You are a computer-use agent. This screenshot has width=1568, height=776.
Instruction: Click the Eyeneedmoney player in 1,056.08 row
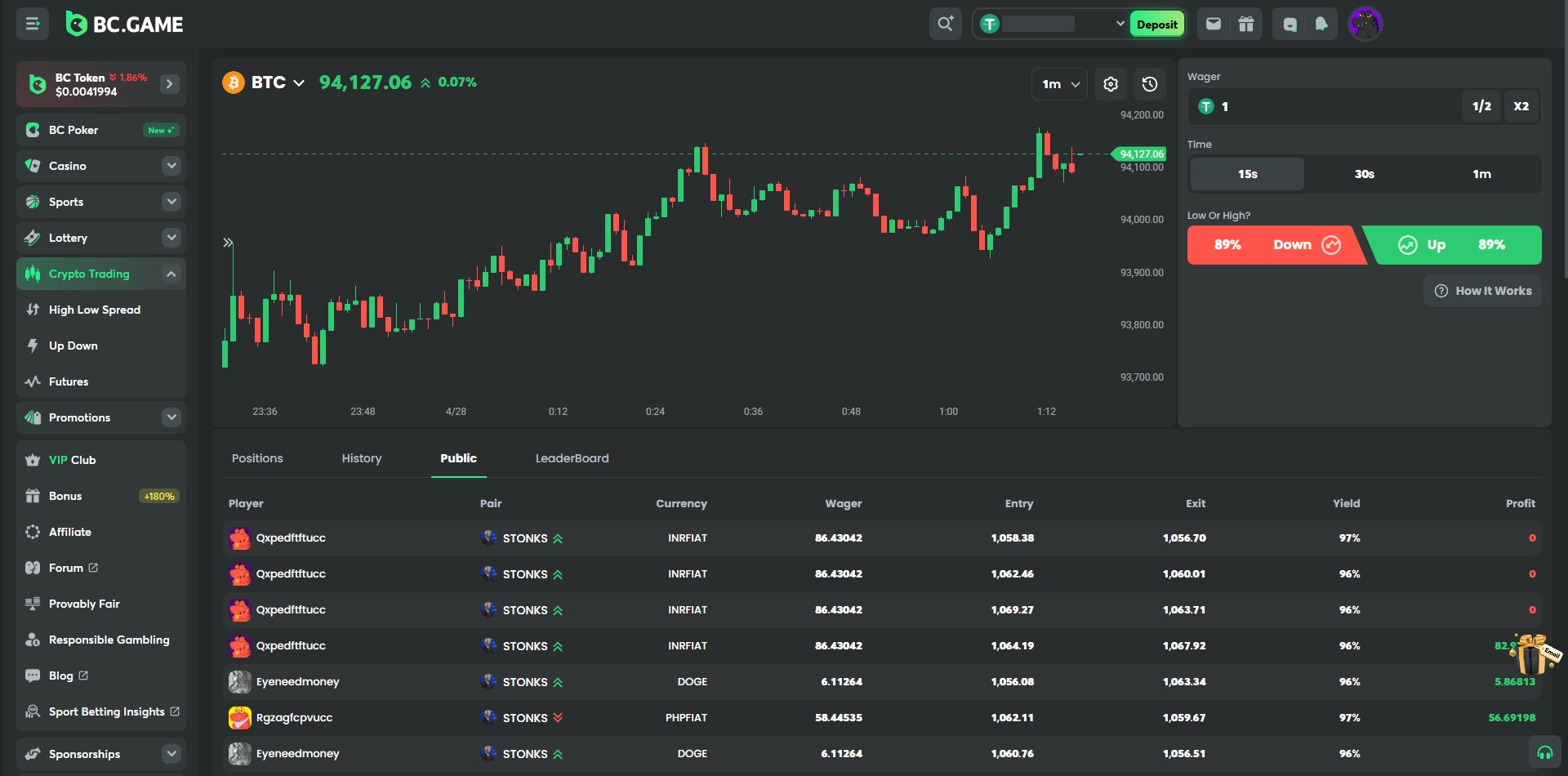tap(297, 682)
